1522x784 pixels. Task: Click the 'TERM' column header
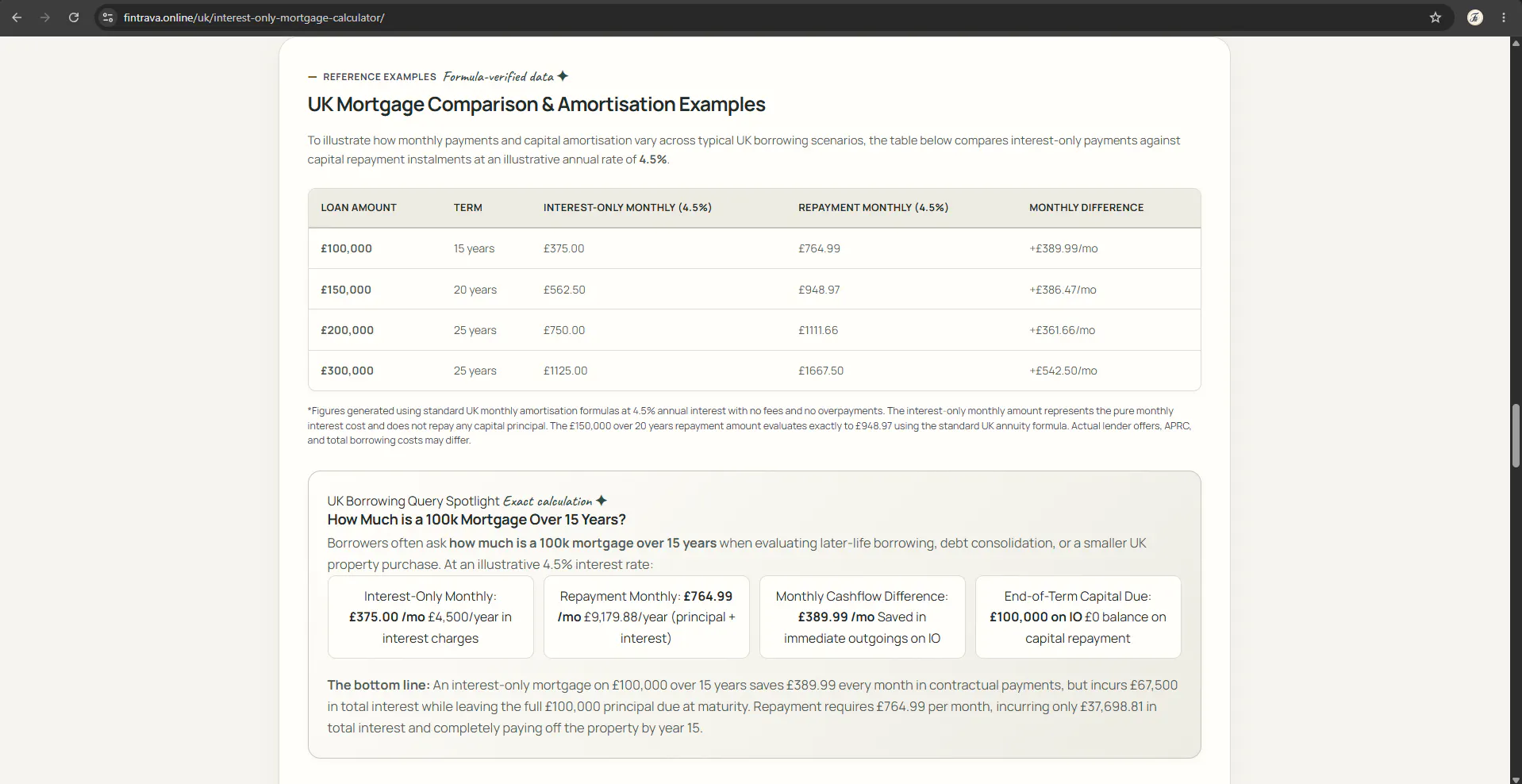point(468,208)
